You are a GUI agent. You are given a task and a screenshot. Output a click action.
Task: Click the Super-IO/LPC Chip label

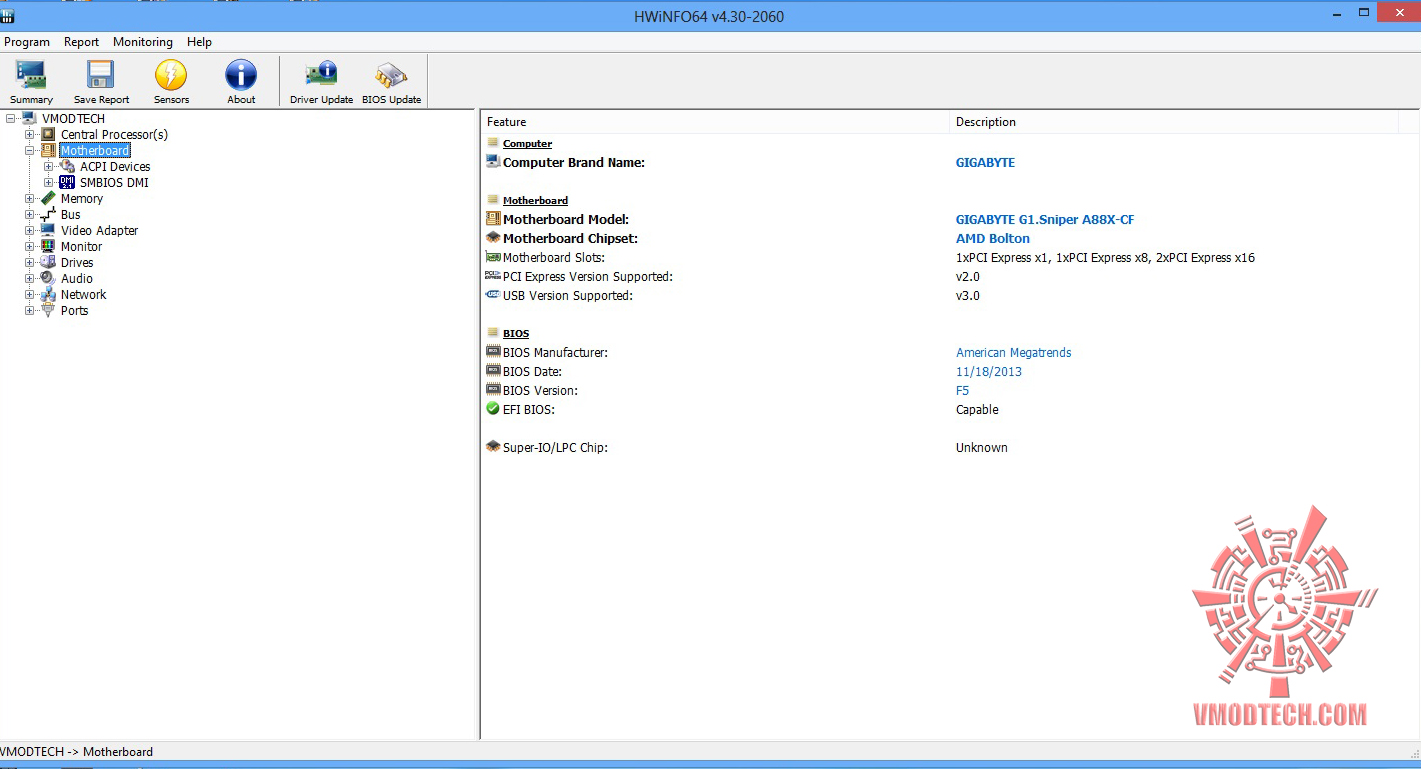555,448
